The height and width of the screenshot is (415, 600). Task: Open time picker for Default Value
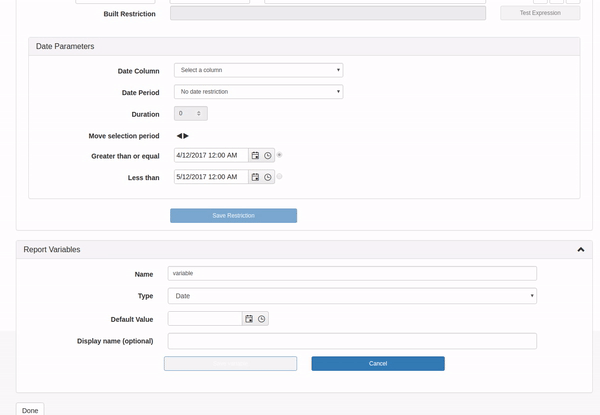pos(262,319)
